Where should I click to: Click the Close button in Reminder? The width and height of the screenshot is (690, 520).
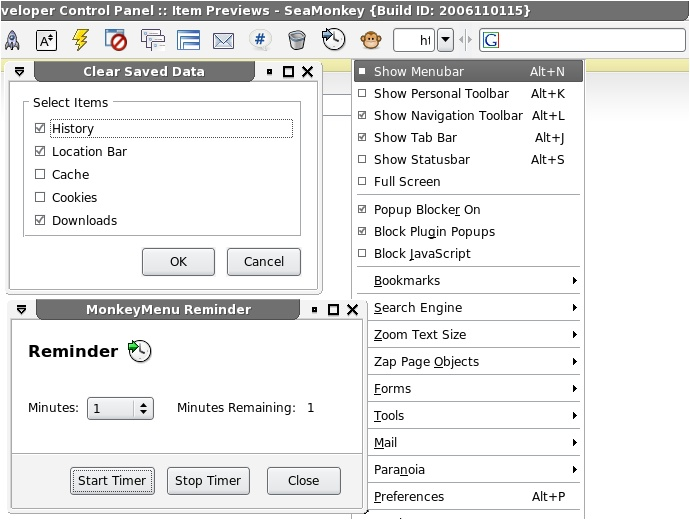[304, 480]
